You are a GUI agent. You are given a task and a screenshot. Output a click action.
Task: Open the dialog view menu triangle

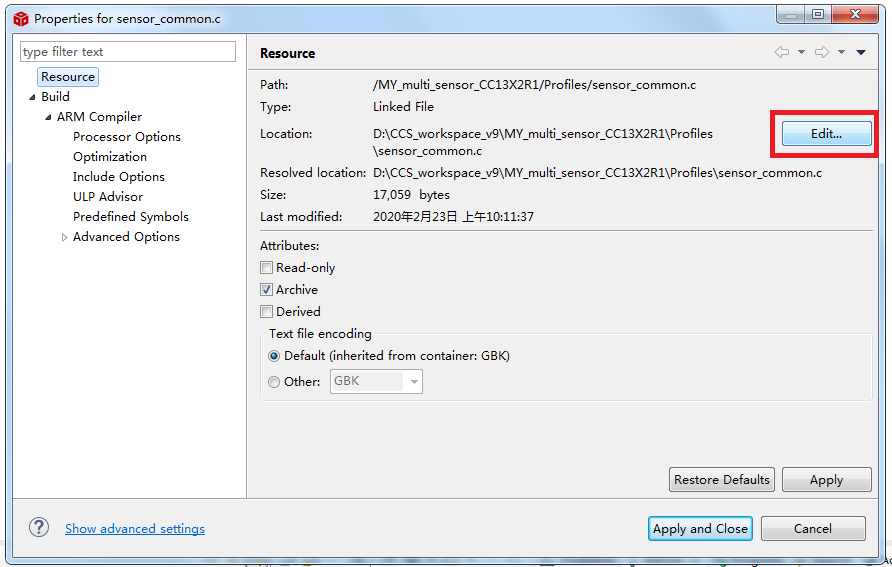861,53
